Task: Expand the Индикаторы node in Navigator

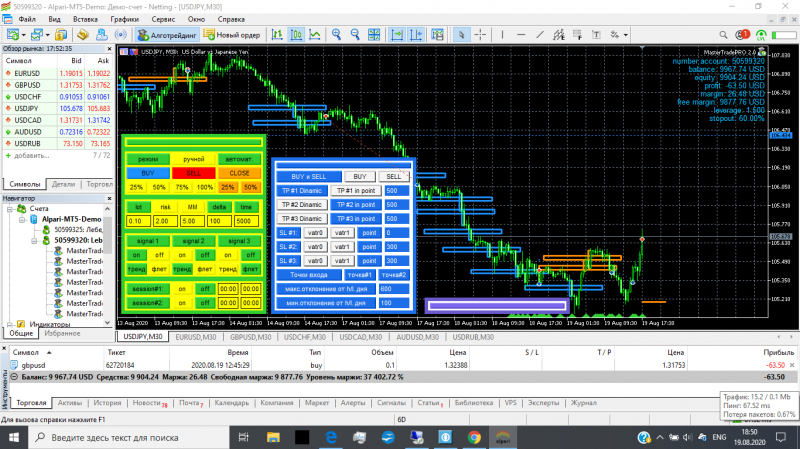Action: pyautogui.click(x=10, y=324)
